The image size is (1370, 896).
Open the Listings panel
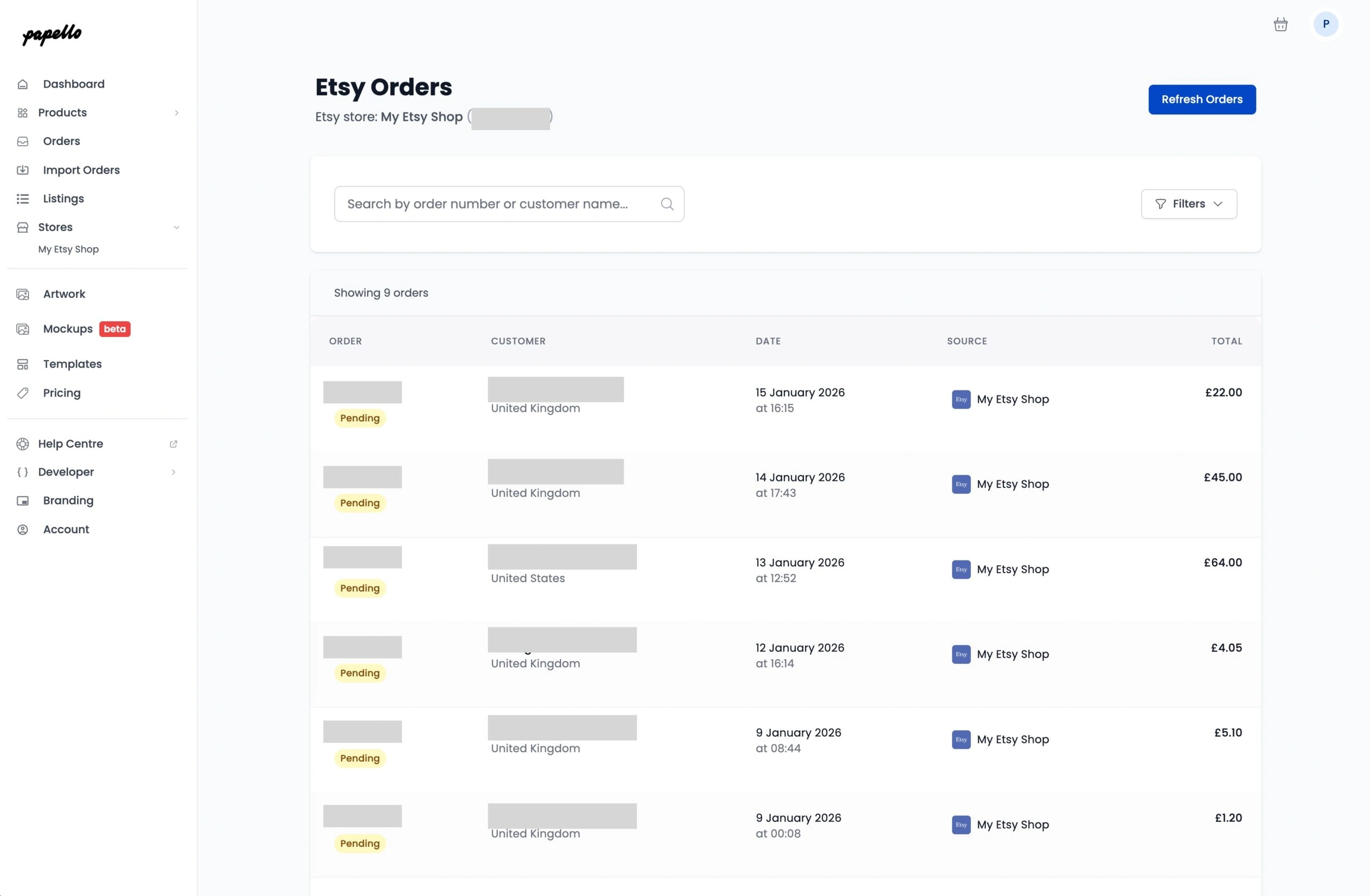coord(63,198)
